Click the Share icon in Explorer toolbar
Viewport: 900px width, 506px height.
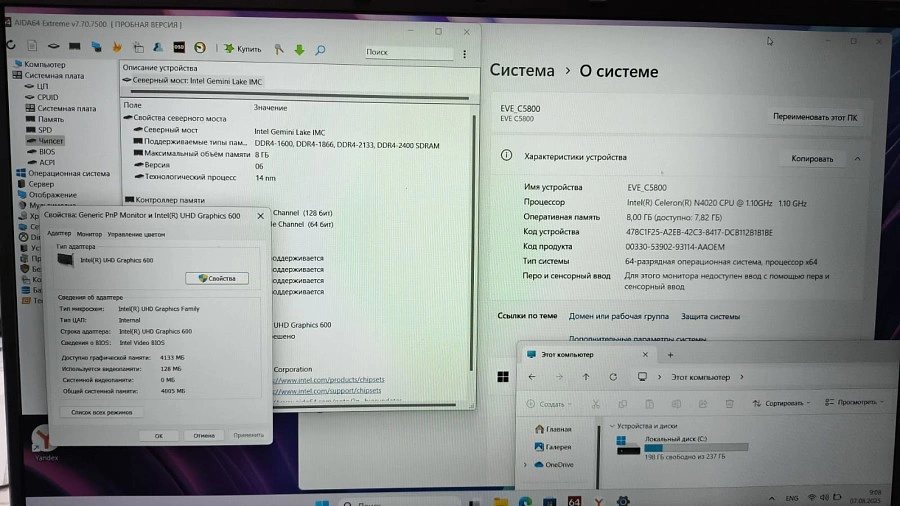703,404
